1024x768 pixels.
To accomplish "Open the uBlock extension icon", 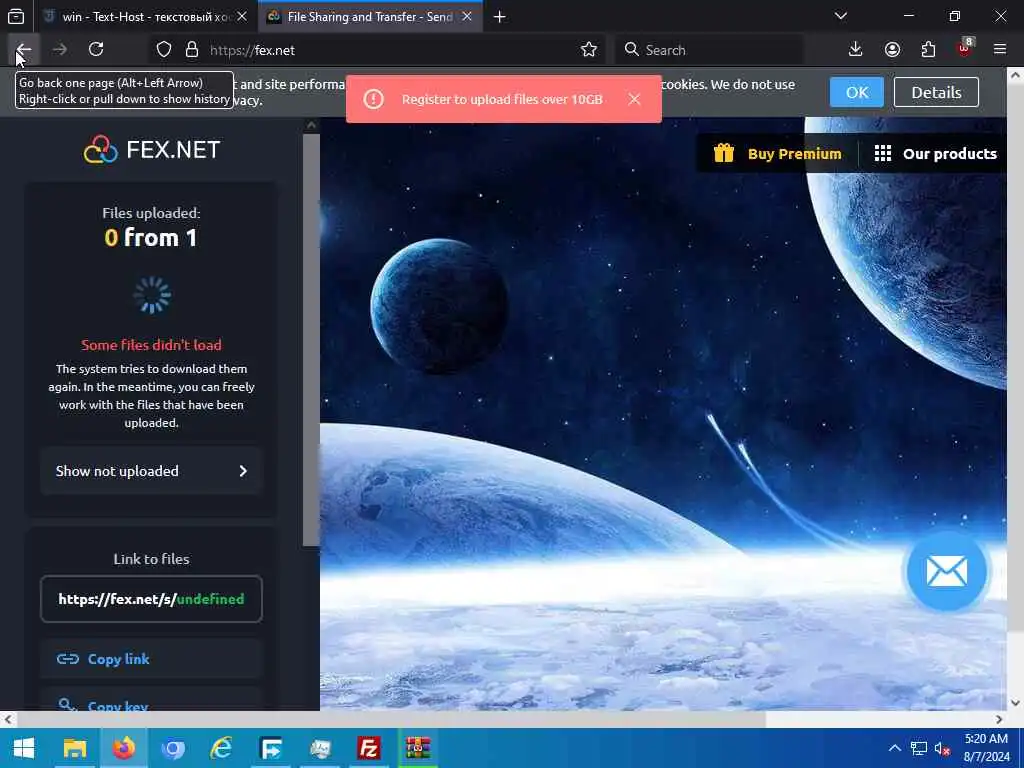I will (965, 48).
